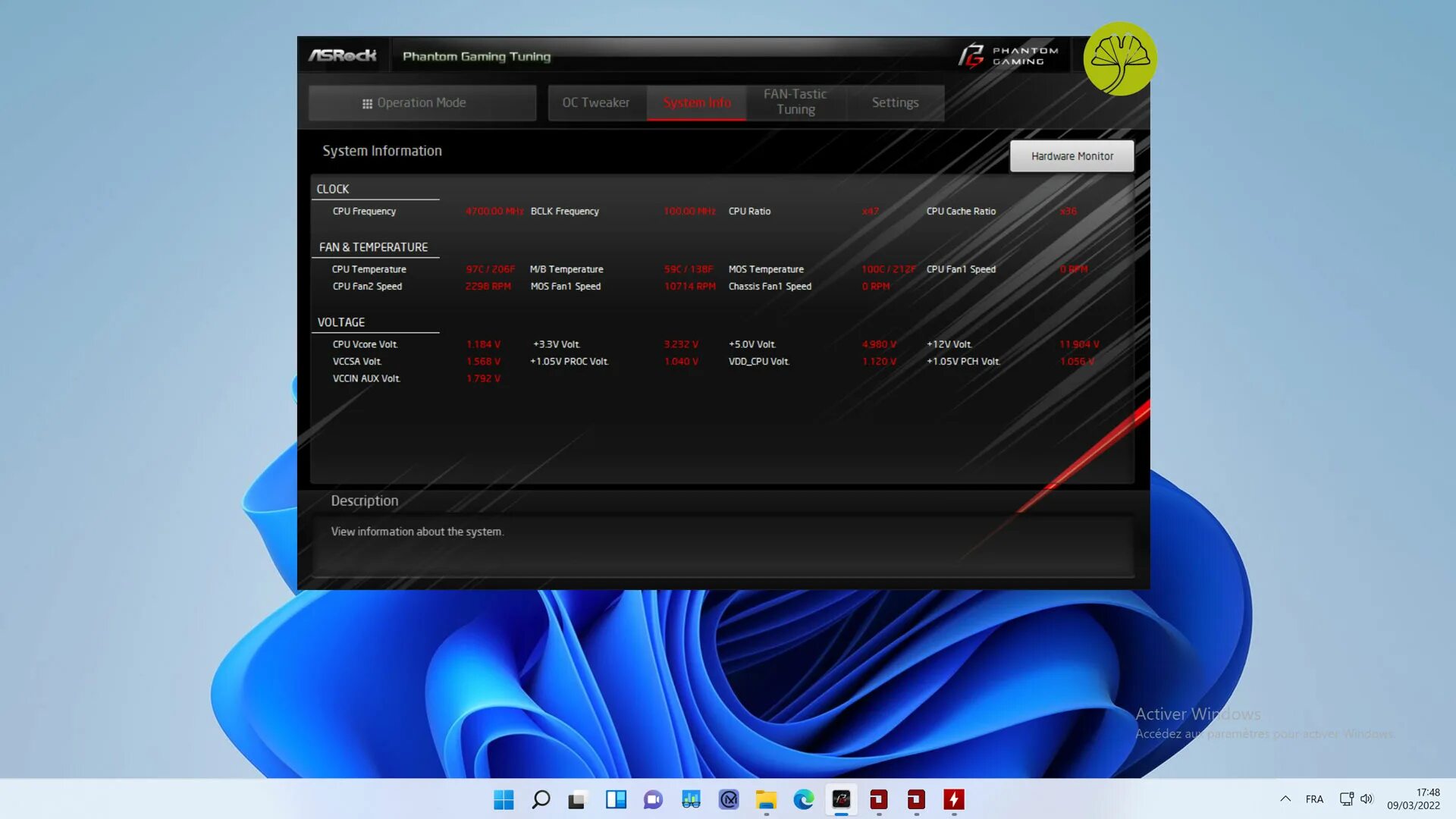Expand the FAN & TEMPERATURE section
Image resolution: width=1456 pixels, height=819 pixels.
point(373,246)
